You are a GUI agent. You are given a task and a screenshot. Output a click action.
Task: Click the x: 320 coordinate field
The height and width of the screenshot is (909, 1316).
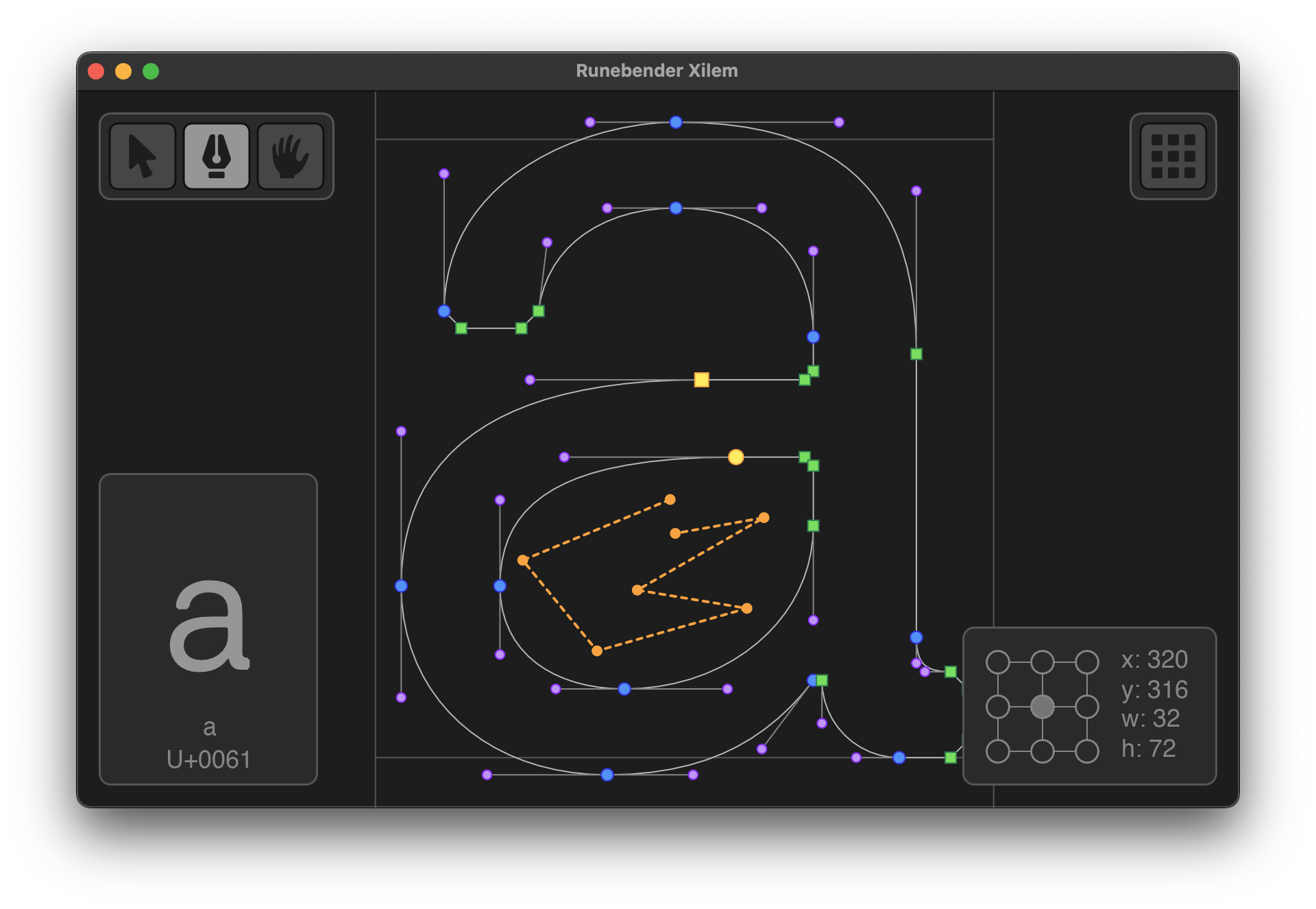[1154, 659]
